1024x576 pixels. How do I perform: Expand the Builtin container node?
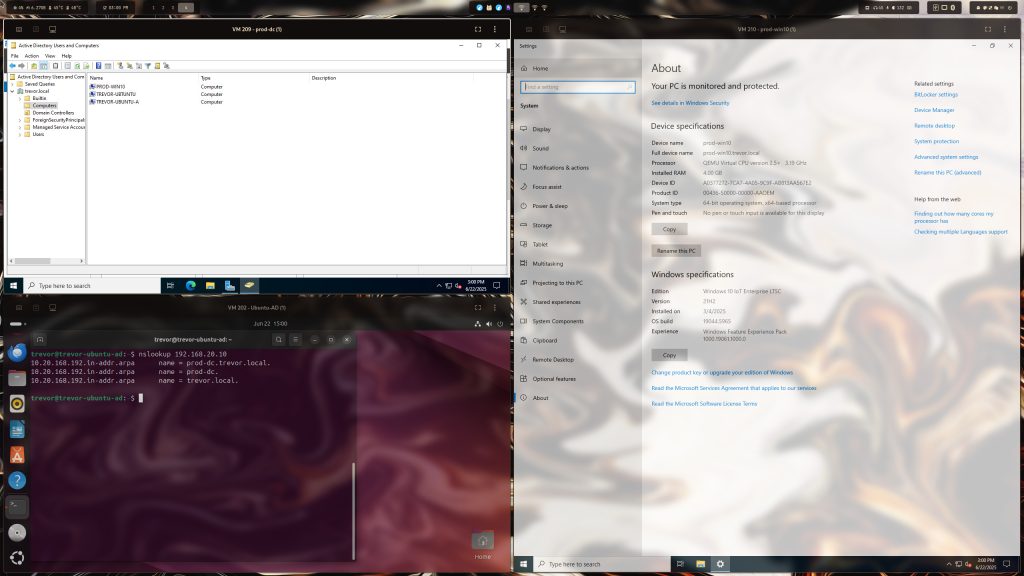[20, 99]
